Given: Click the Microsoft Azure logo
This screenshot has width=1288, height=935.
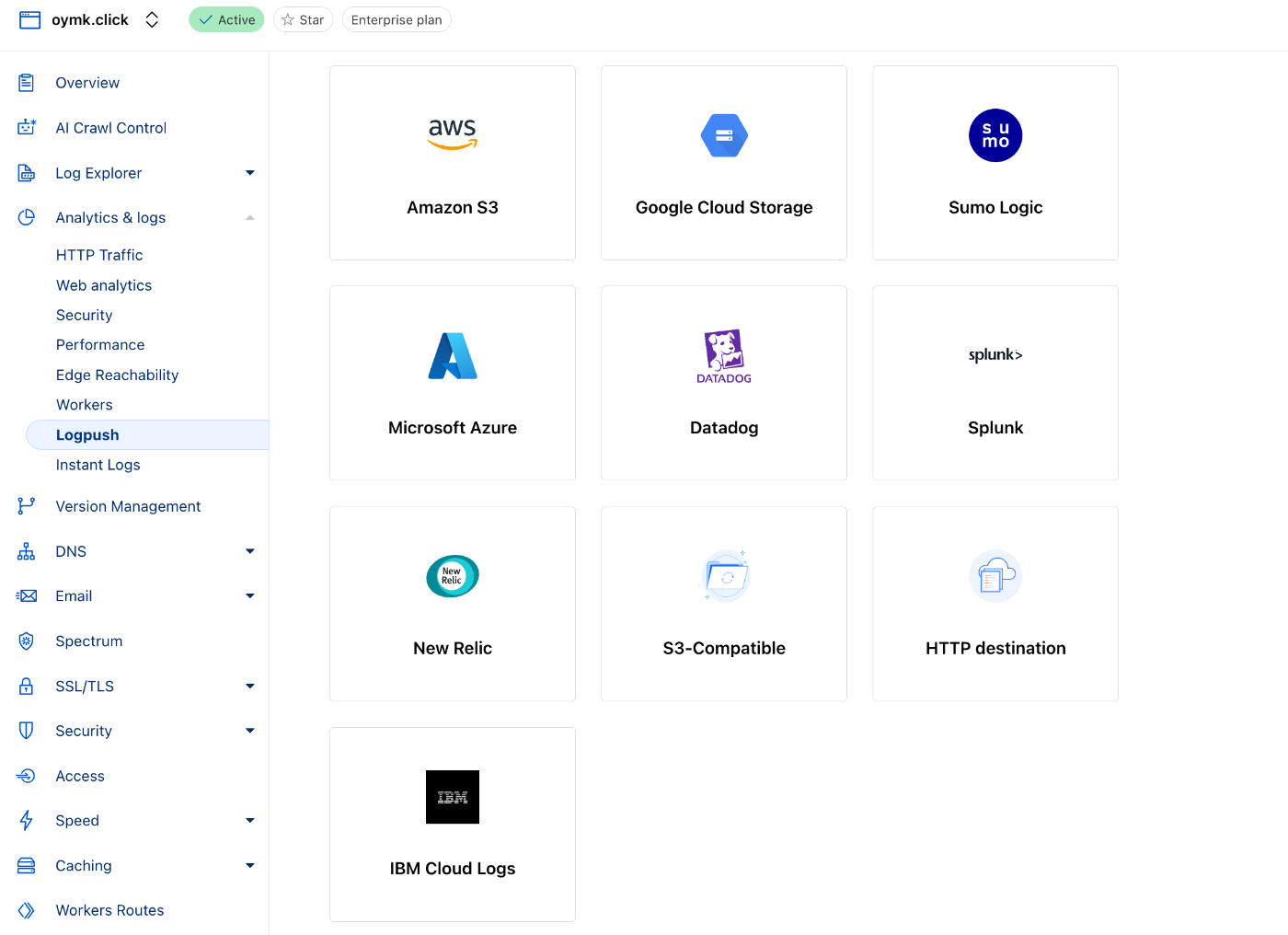Looking at the screenshot, I should [x=453, y=356].
